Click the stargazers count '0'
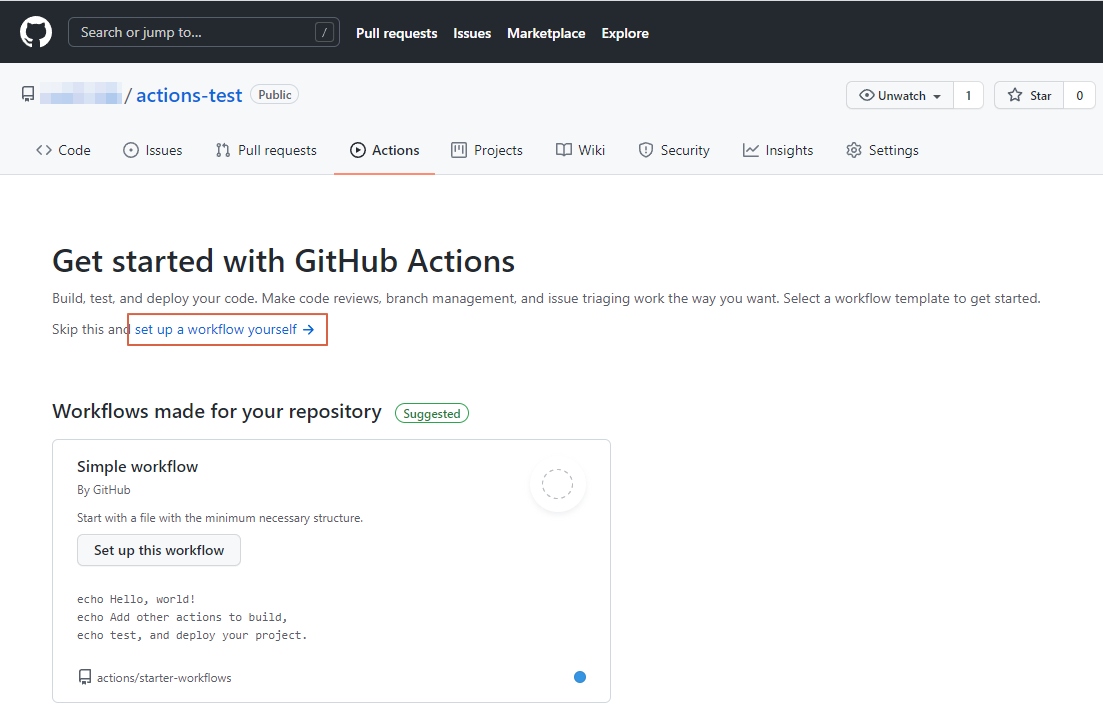This screenshot has width=1103, height=711. tap(1079, 95)
